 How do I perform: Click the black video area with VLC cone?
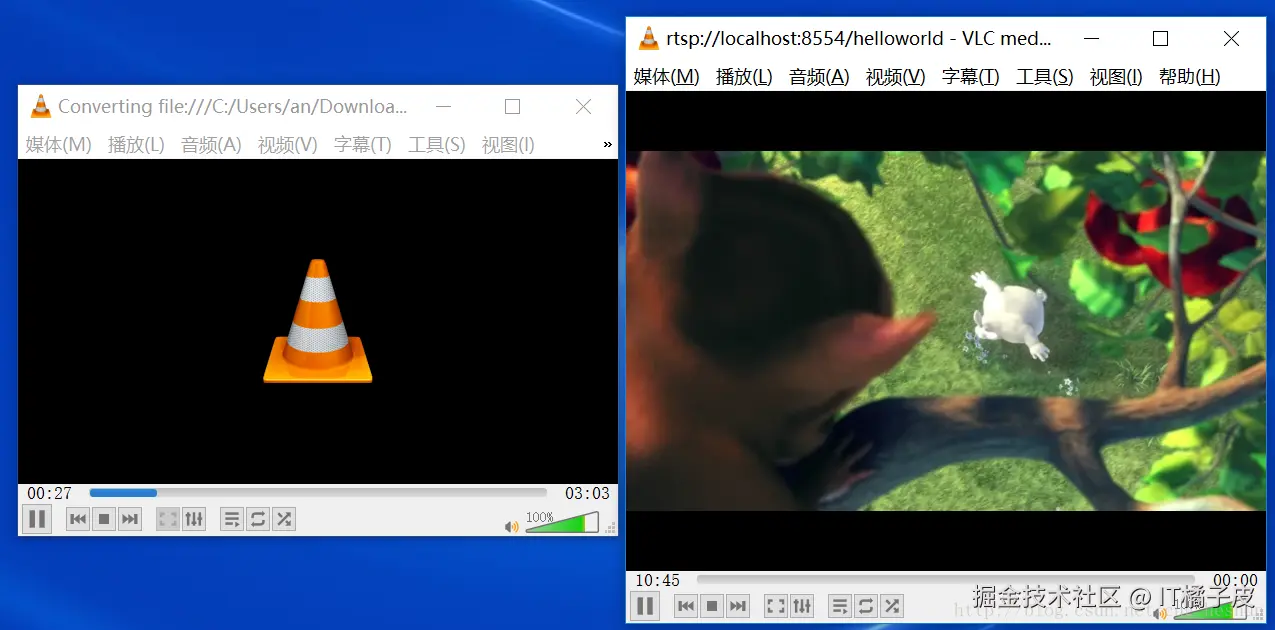[x=318, y=321]
